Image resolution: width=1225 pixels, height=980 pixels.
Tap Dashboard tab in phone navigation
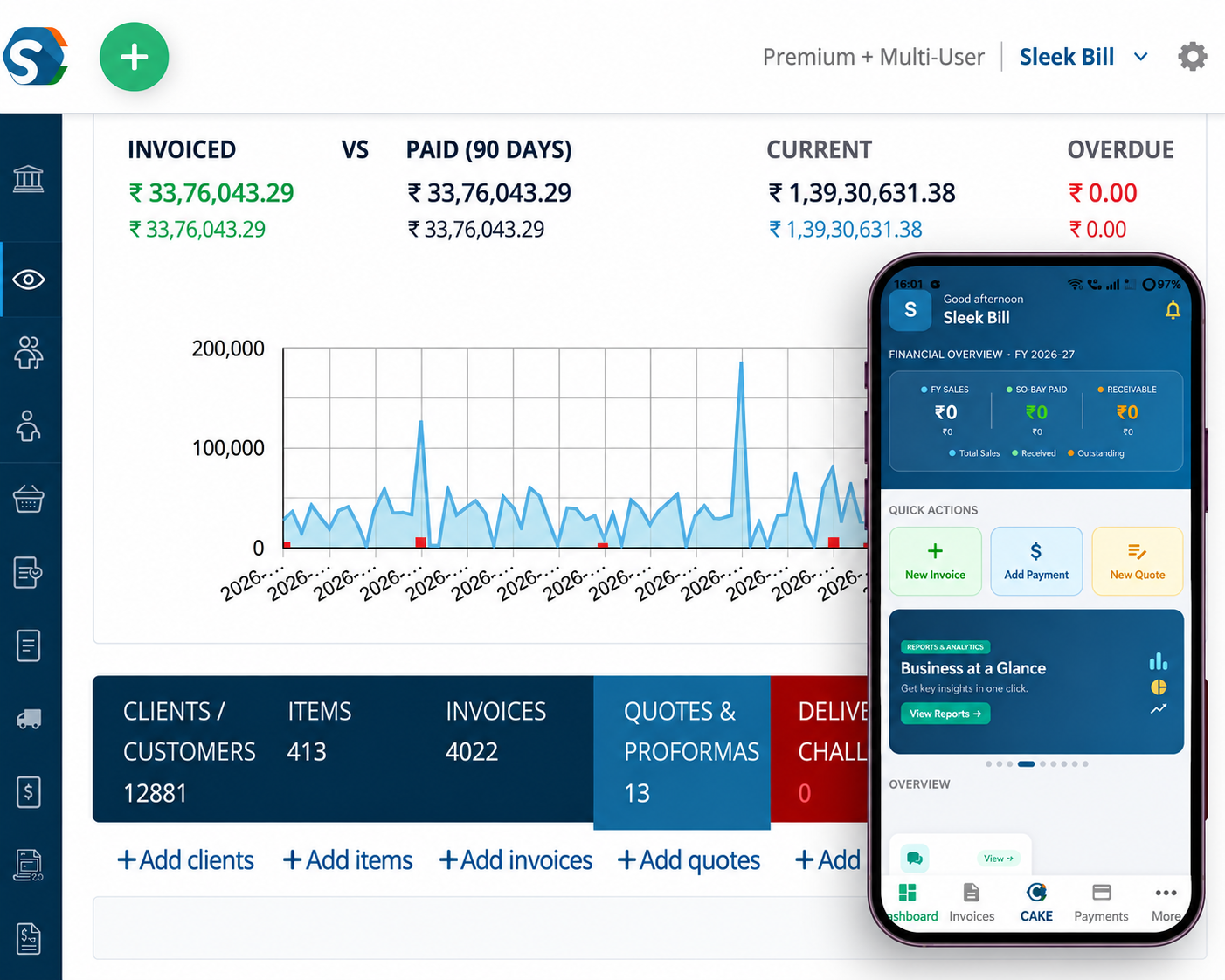click(x=910, y=903)
